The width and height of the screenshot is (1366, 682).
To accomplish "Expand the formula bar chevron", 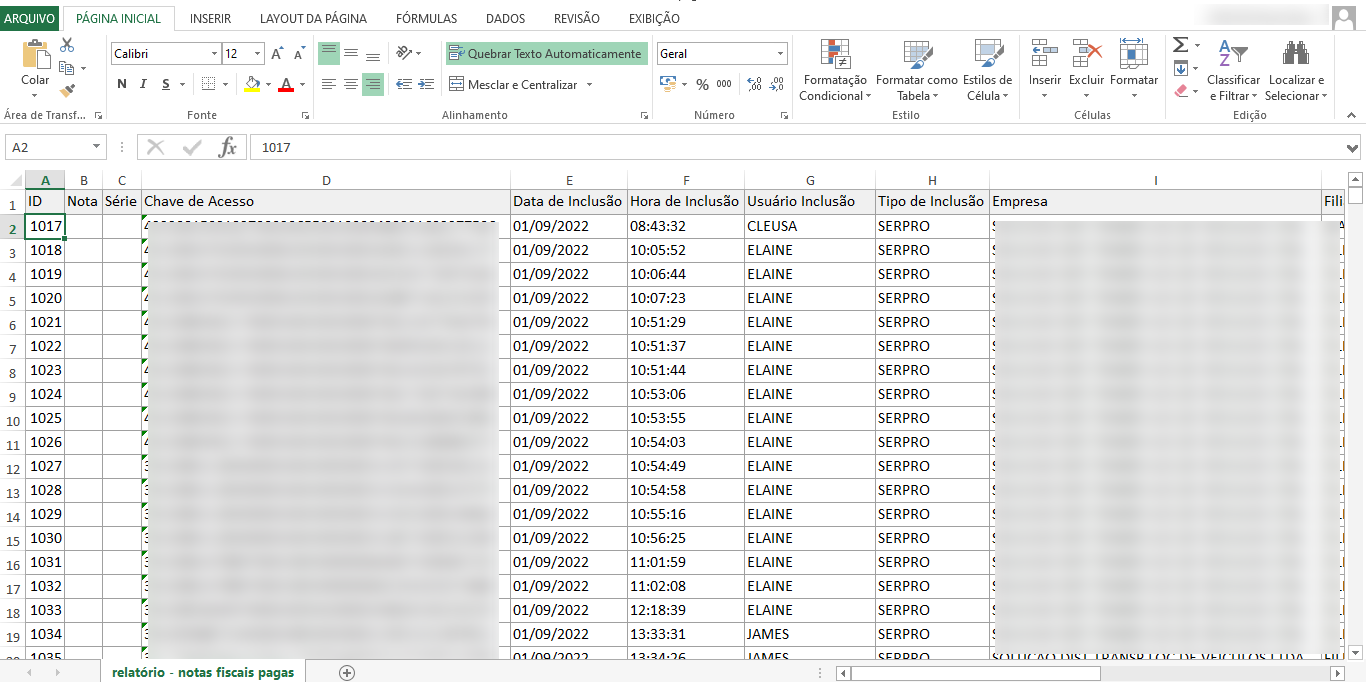I will [1353, 148].
